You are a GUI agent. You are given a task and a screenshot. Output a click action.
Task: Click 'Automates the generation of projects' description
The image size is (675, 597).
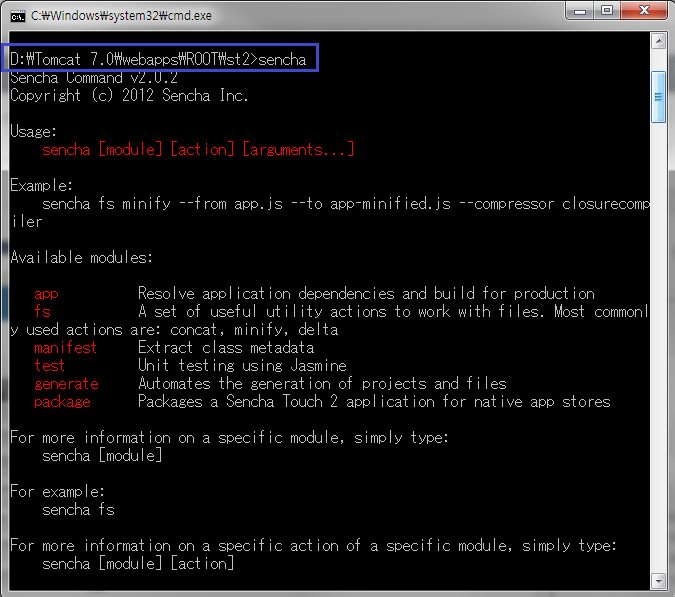[322, 384]
